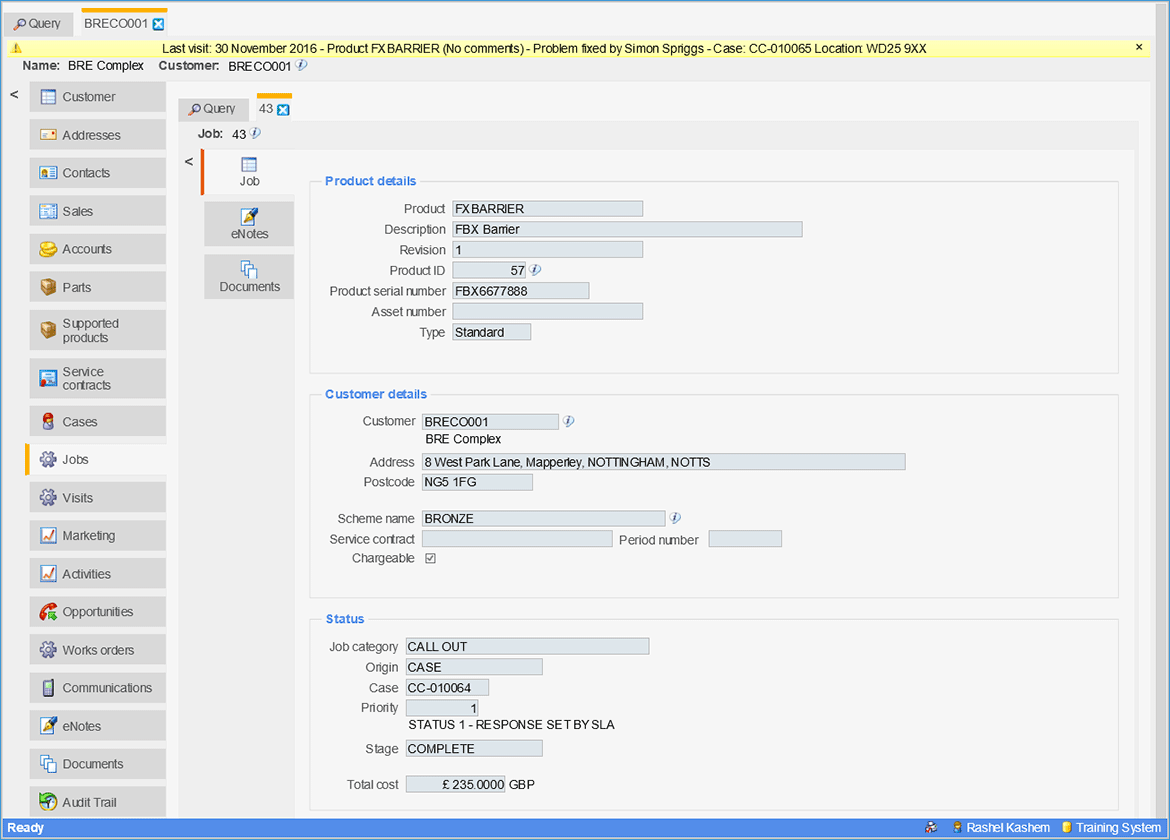1170x840 pixels.
Task: Select the Jobs sidebar section
Action: pos(98,460)
